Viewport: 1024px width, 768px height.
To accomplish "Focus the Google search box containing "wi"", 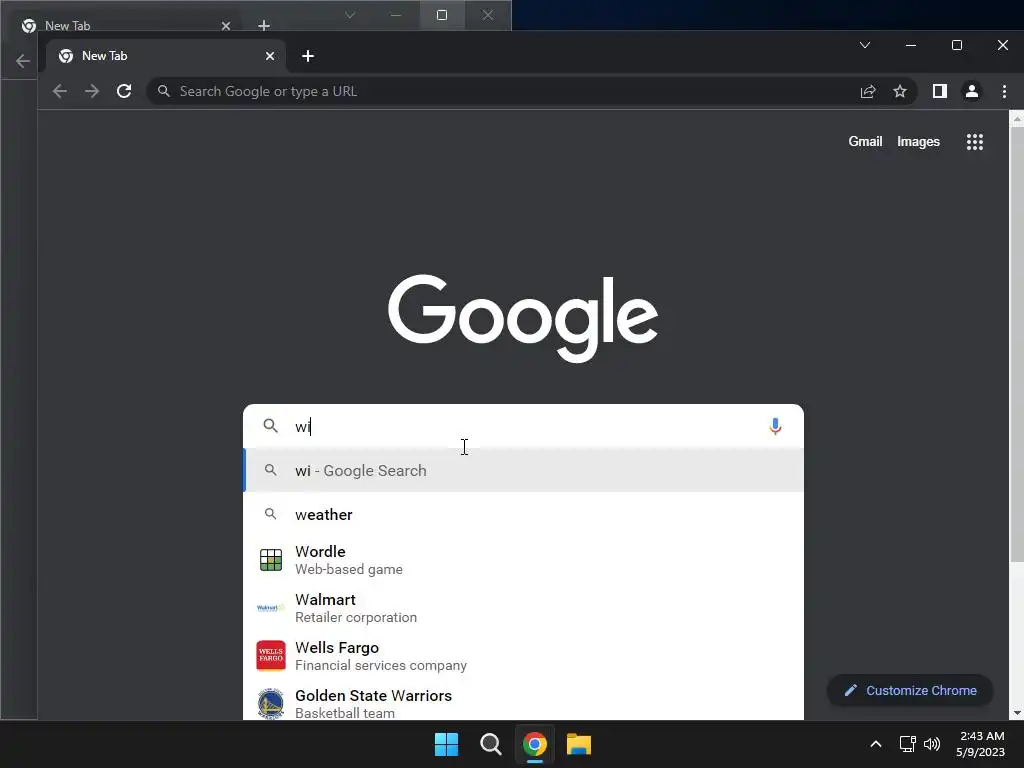I will [x=523, y=426].
